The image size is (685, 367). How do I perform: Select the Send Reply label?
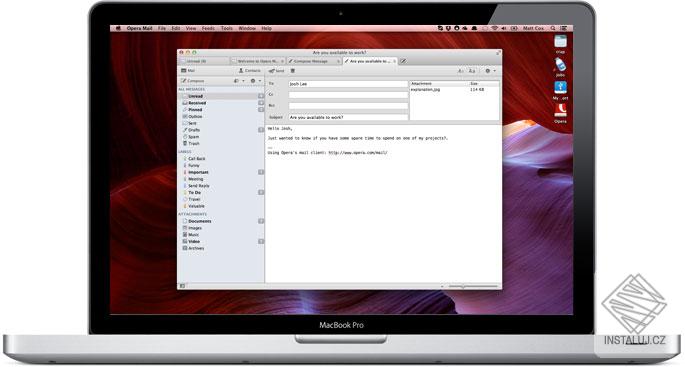pyautogui.click(x=221, y=186)
